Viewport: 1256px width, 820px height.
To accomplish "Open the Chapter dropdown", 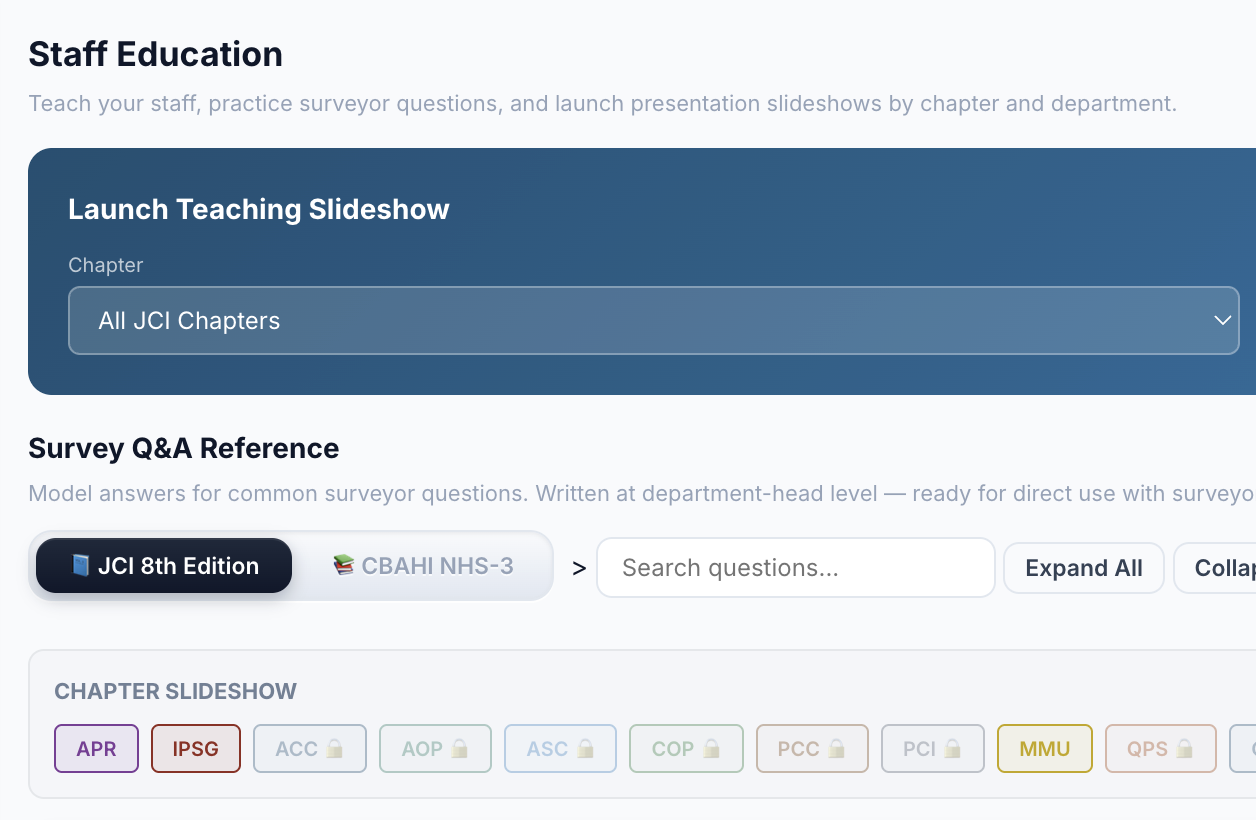I will 653,321.
